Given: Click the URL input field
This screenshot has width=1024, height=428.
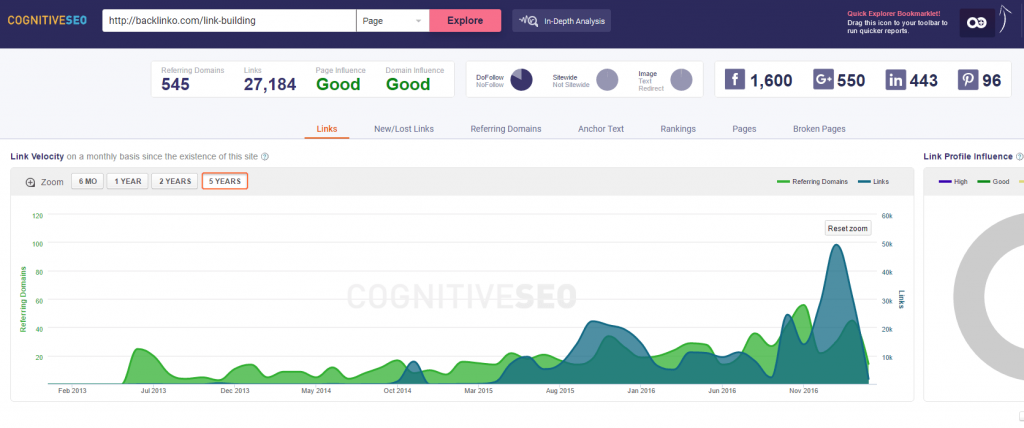Looking at the screenshot, I should [x=229, y=20].
